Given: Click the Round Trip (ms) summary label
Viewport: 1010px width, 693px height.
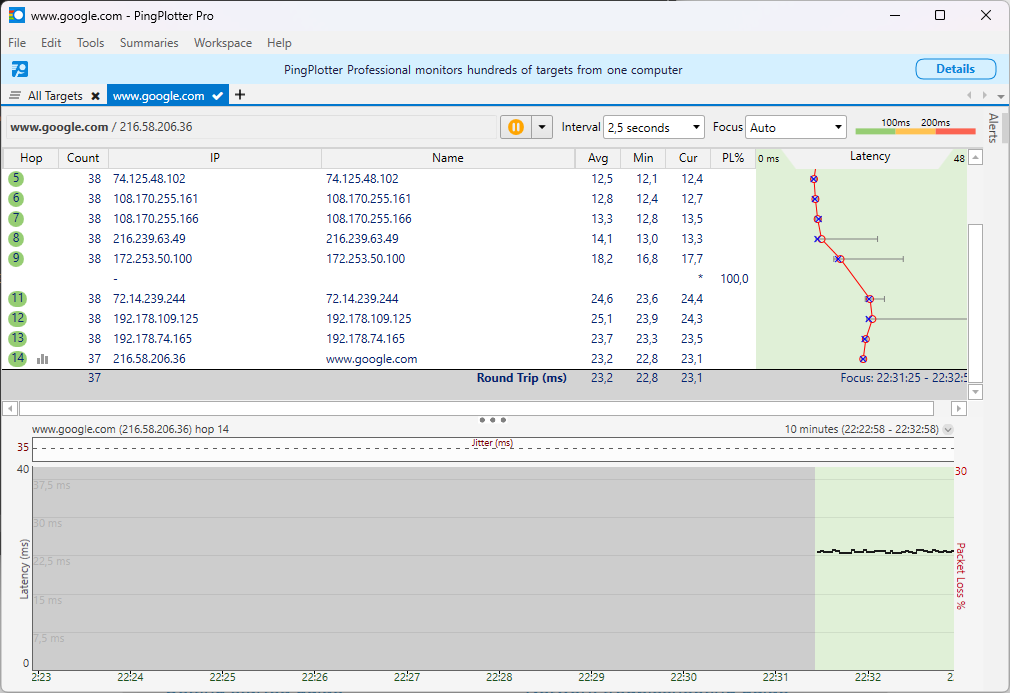Looking at the screenshot, I should (x=522, y=378).
